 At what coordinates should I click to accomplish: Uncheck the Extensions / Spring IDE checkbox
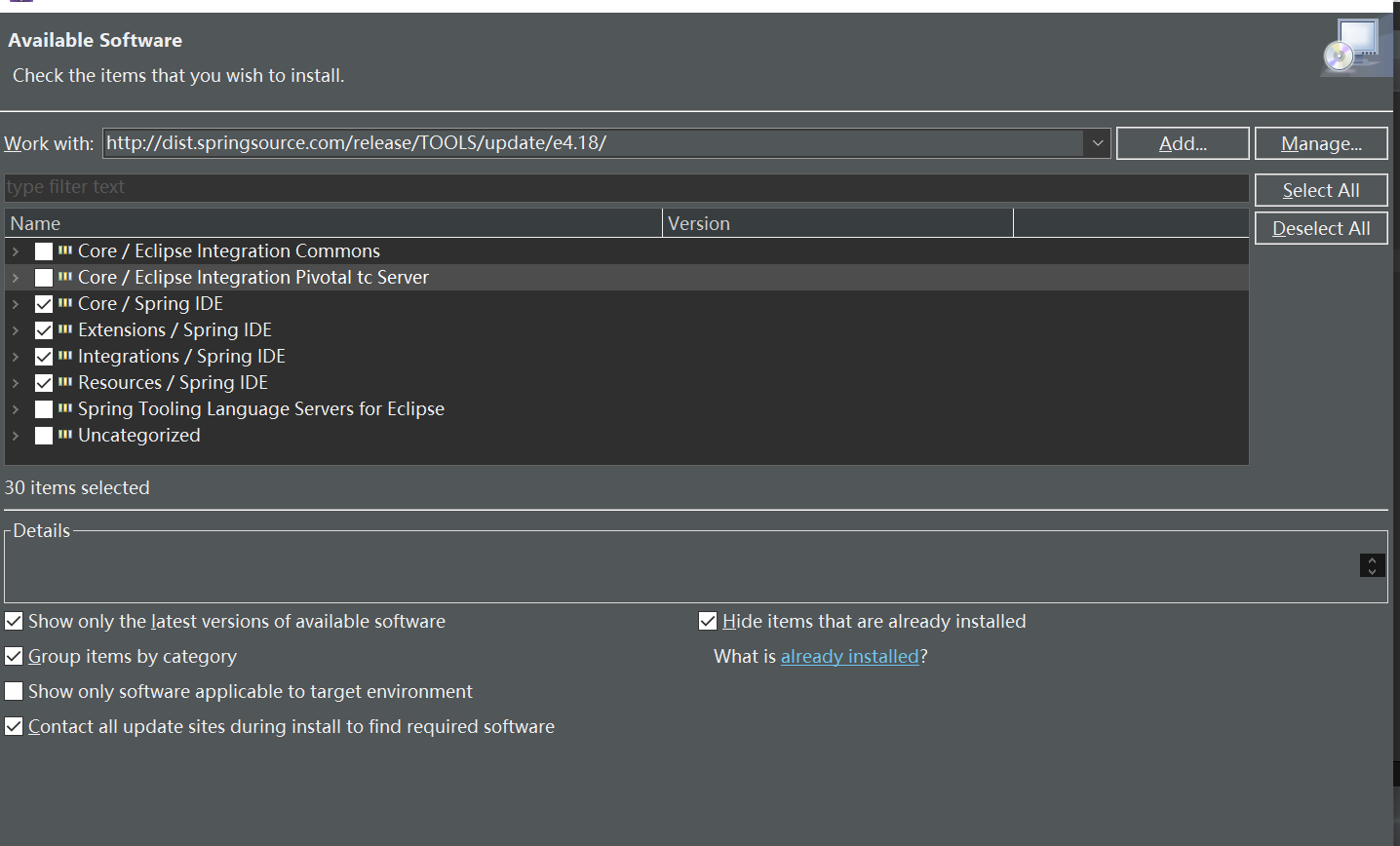pyautogui.click(x=44, y=330)
